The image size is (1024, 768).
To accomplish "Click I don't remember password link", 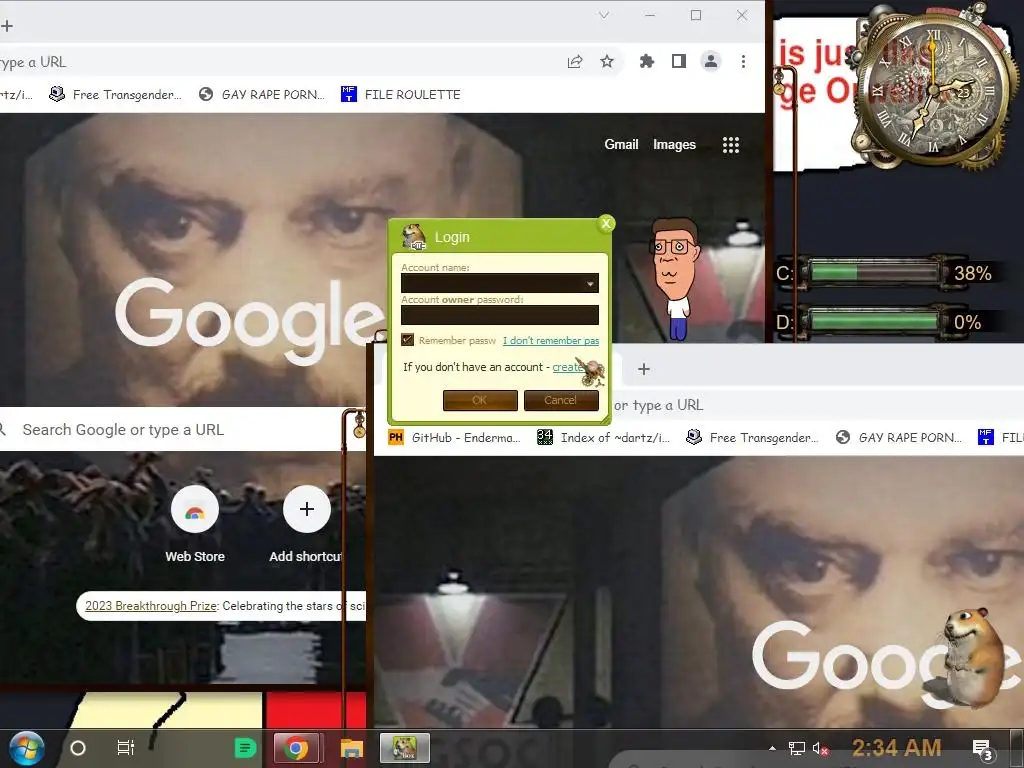I will [x=551, y=341].
